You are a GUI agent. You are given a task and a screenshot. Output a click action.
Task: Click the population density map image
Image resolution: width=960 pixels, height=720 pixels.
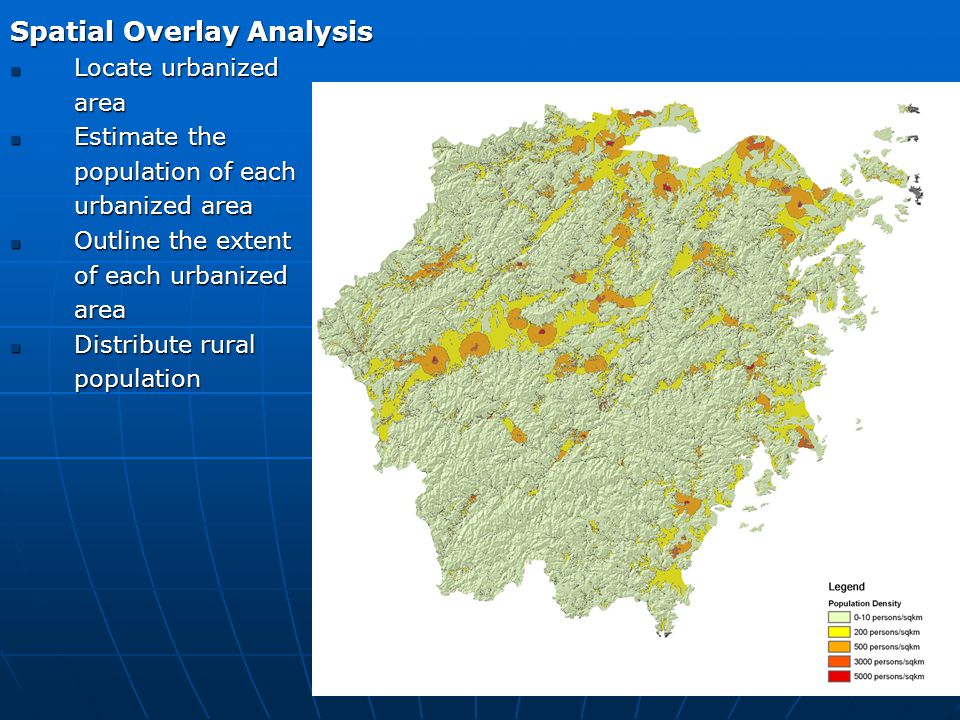(x=636, y=389)
